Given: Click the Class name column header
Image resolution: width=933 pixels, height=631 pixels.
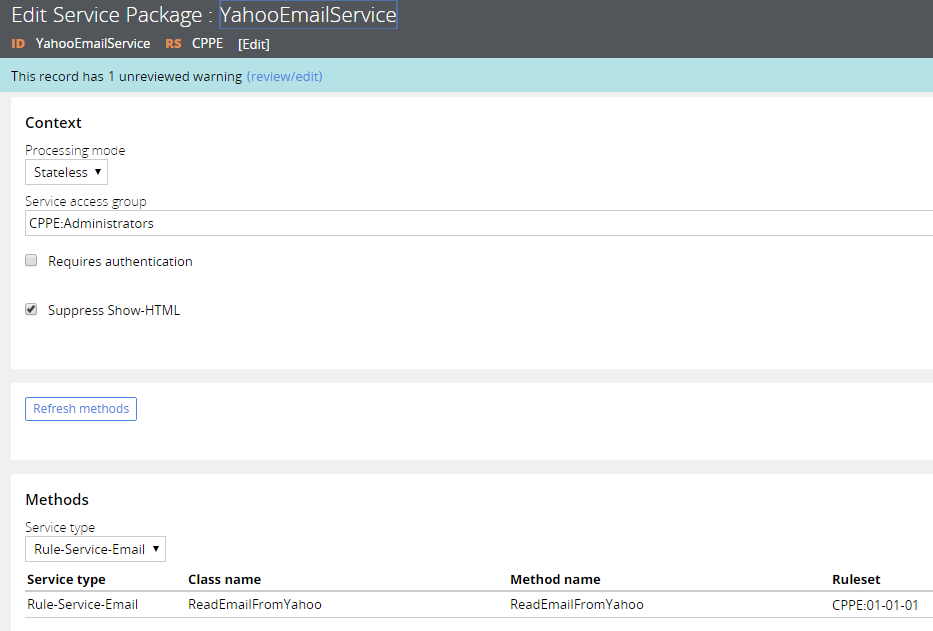Looking at the screenshot, I should tap(224, 580).
